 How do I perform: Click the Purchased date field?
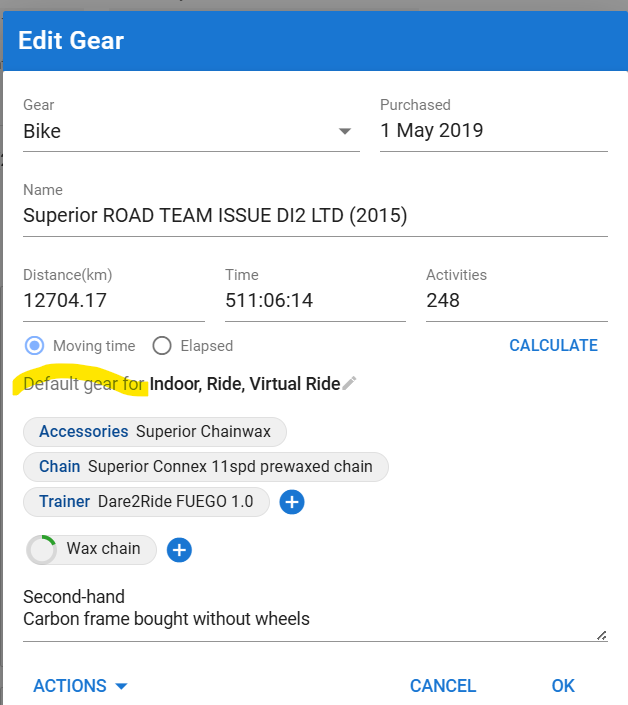point(494,131)
